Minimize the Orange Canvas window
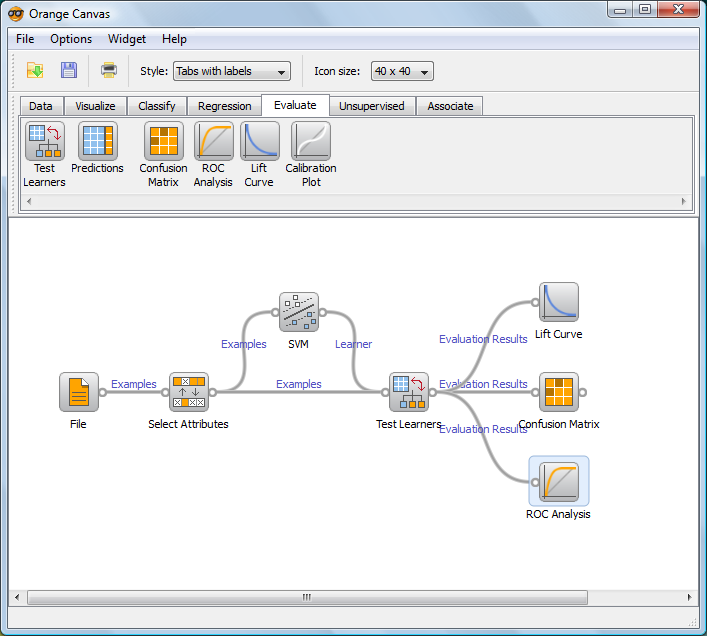Screen dimensions: 707x636 click(x=620, y=10)
